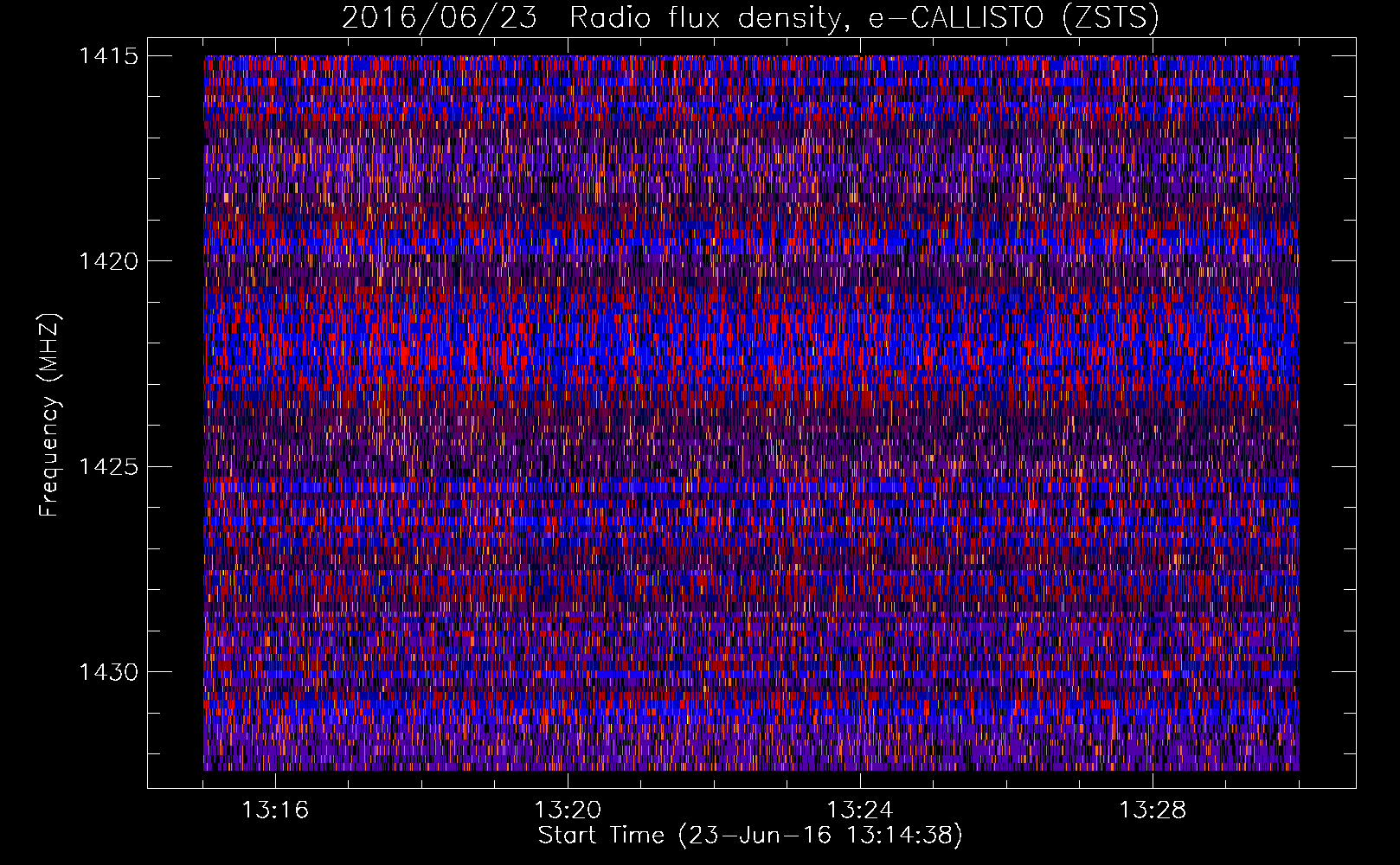Click the 1430 frequency tick label
Screen dimensions: 1400x865
coord(109,672)
